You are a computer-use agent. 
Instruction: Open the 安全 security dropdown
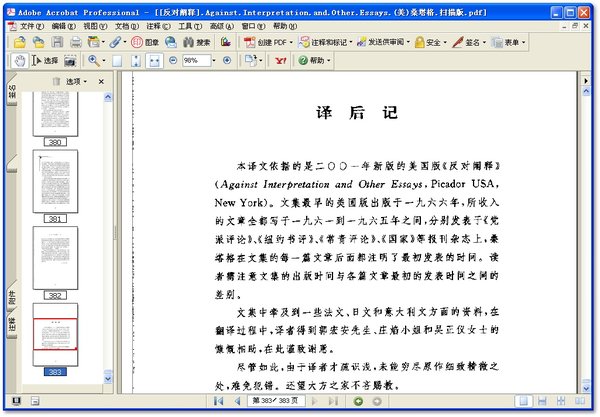tap(430, 42)
